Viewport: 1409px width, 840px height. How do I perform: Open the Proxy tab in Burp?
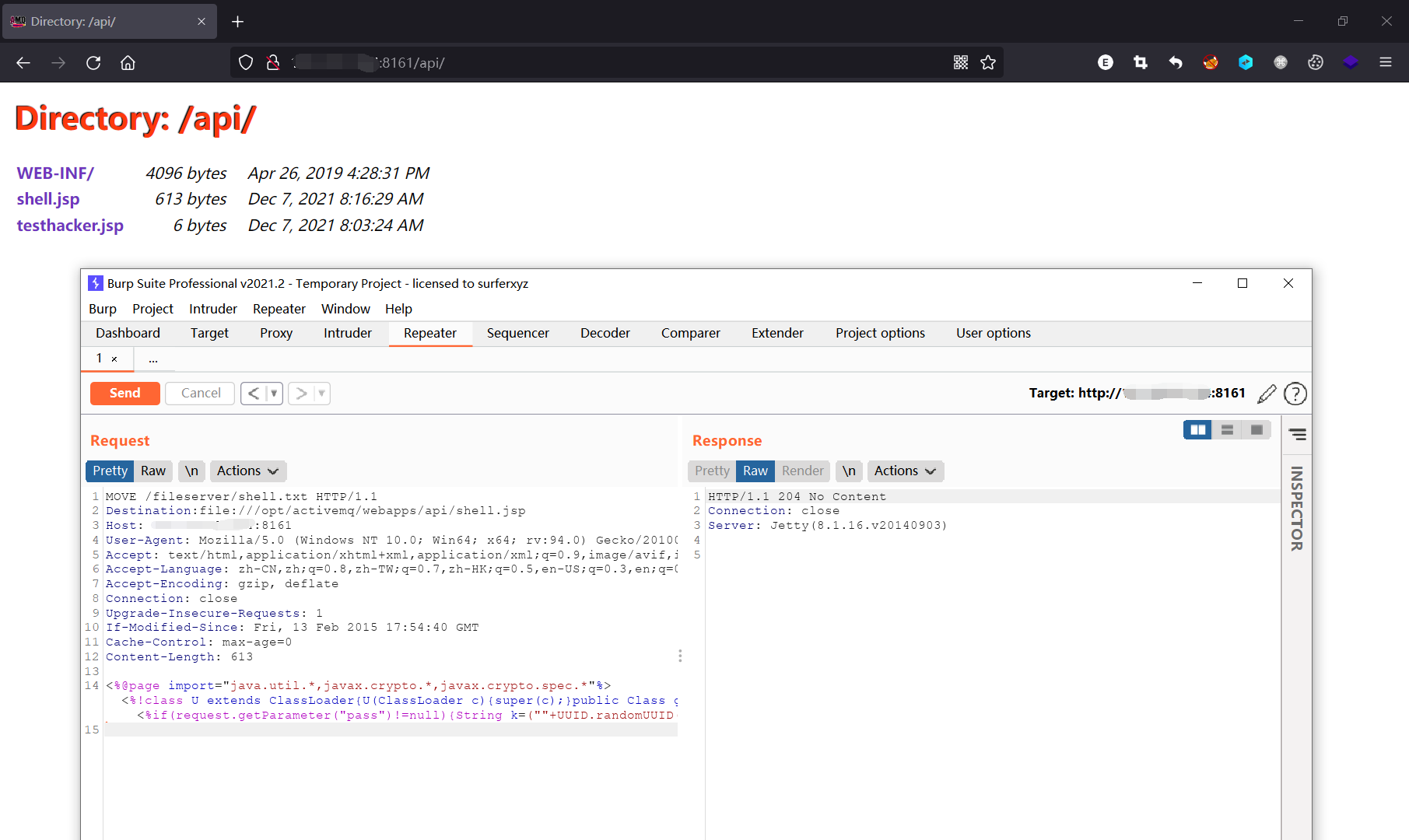click(x=276, y=334)
